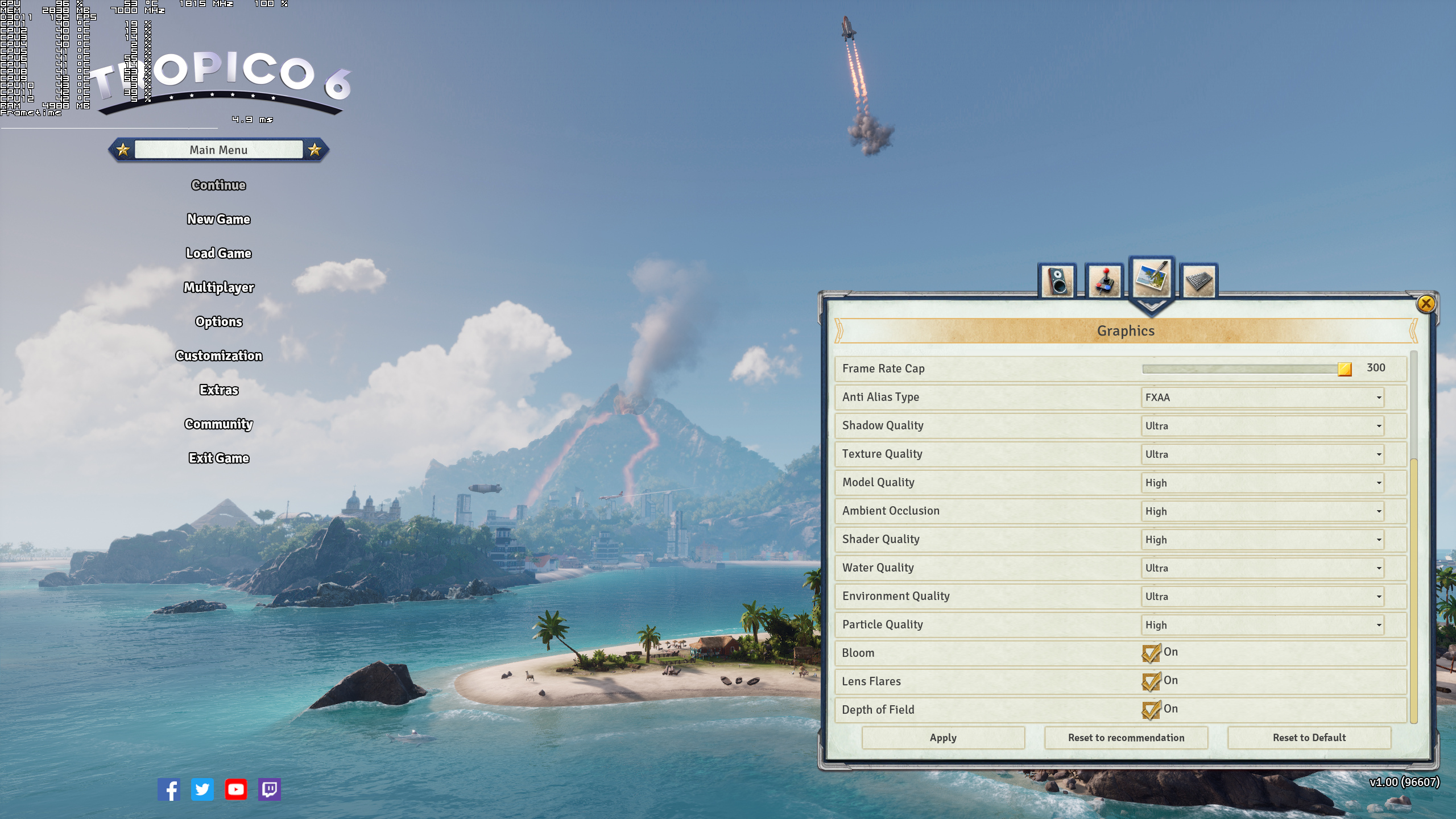This screenshot has width=1456, height=819.
Task: Open the New Game menu item
Action: tap(218, 219)
